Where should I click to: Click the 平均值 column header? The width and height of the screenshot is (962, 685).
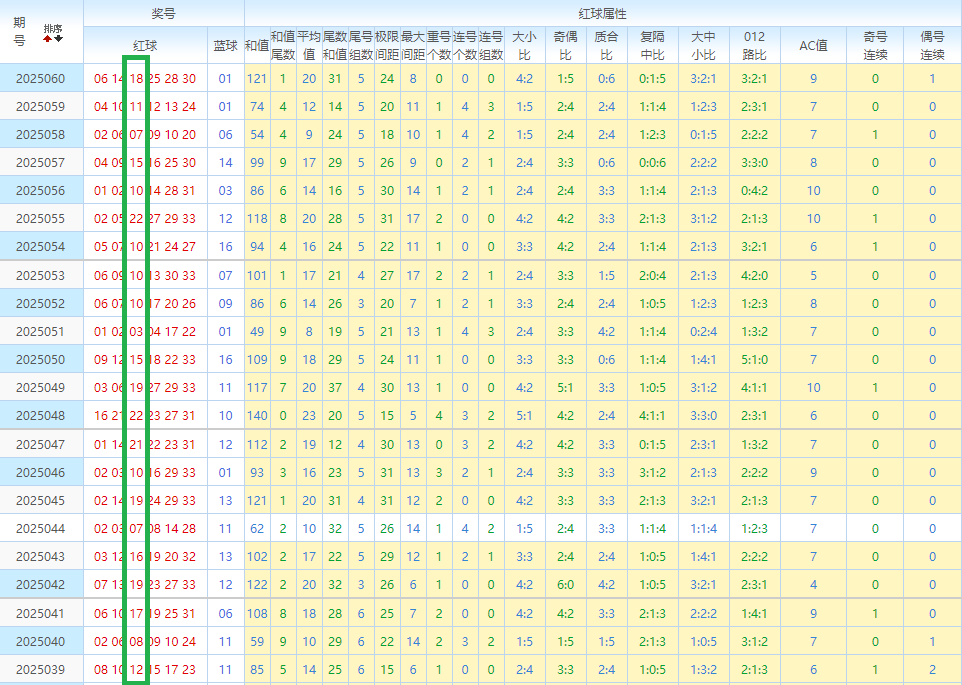(309, 45)
